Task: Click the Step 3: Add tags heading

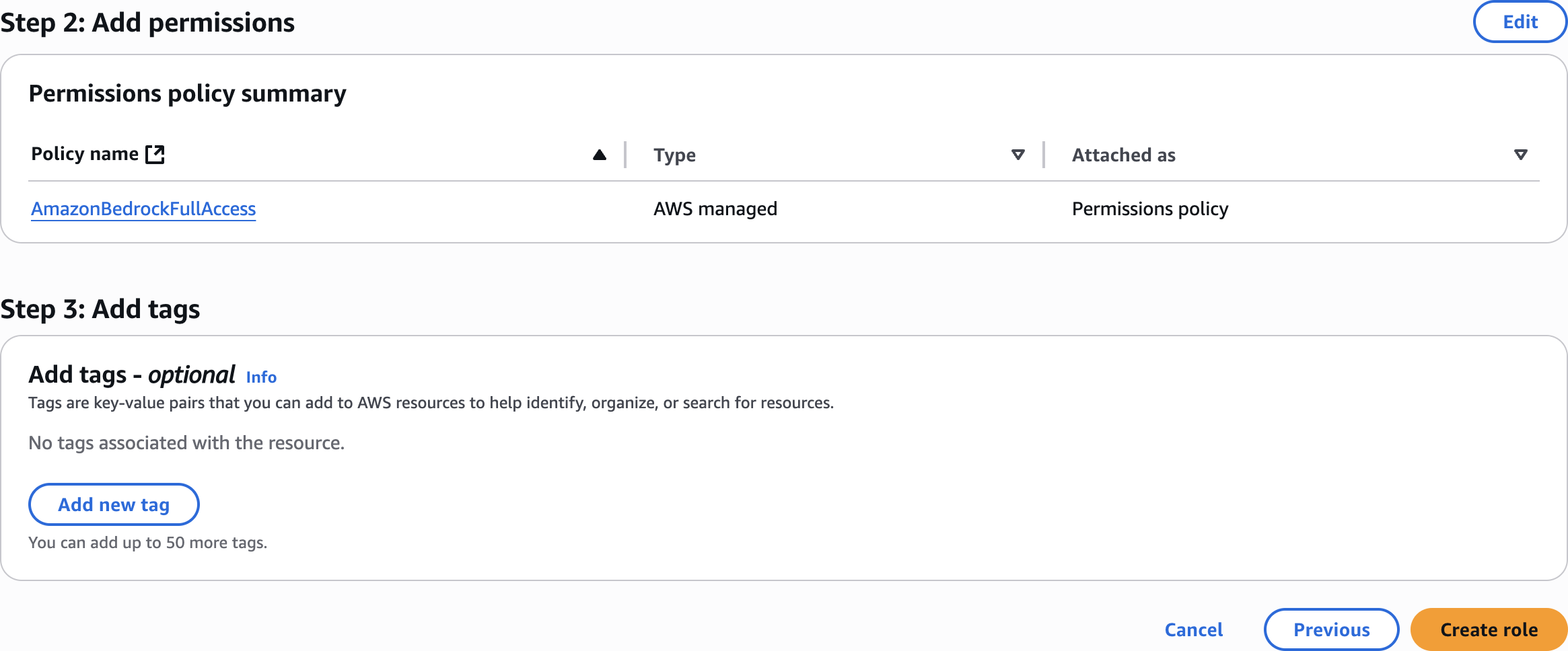Action: (100, 309)
